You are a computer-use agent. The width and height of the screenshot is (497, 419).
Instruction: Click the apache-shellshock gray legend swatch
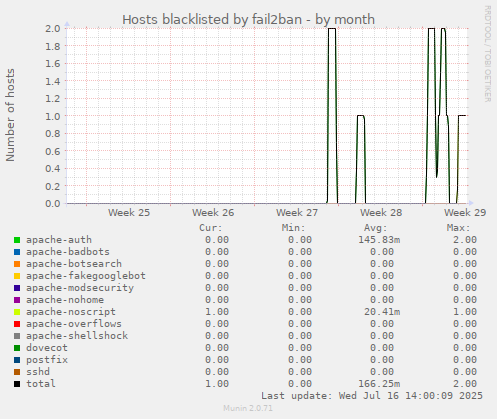pyautogui.click(x=17, y=336)
